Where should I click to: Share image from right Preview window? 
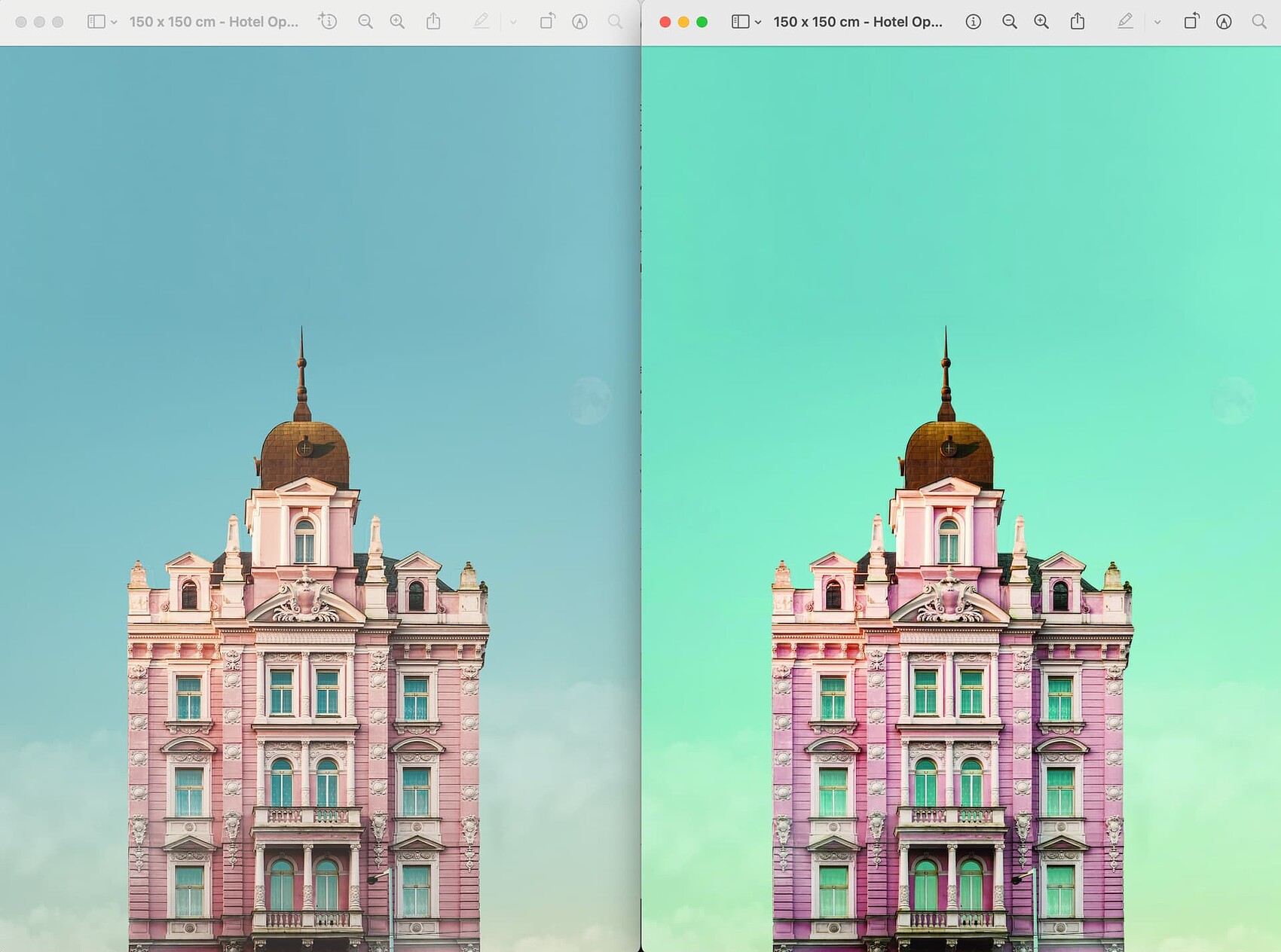click(x=1078, y=21)
